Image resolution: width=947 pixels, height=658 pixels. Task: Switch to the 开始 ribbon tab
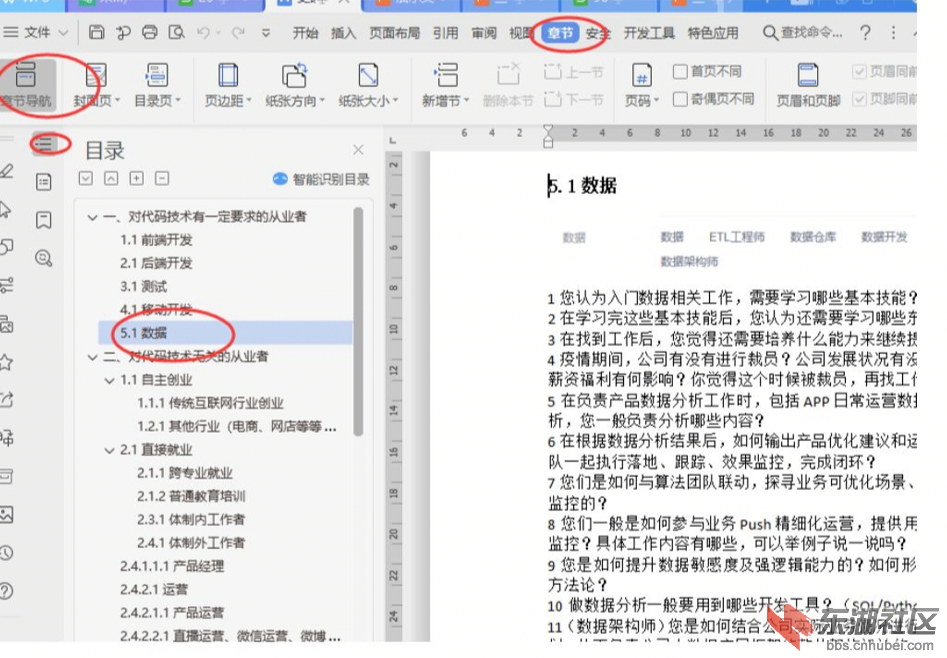point(306,33)
